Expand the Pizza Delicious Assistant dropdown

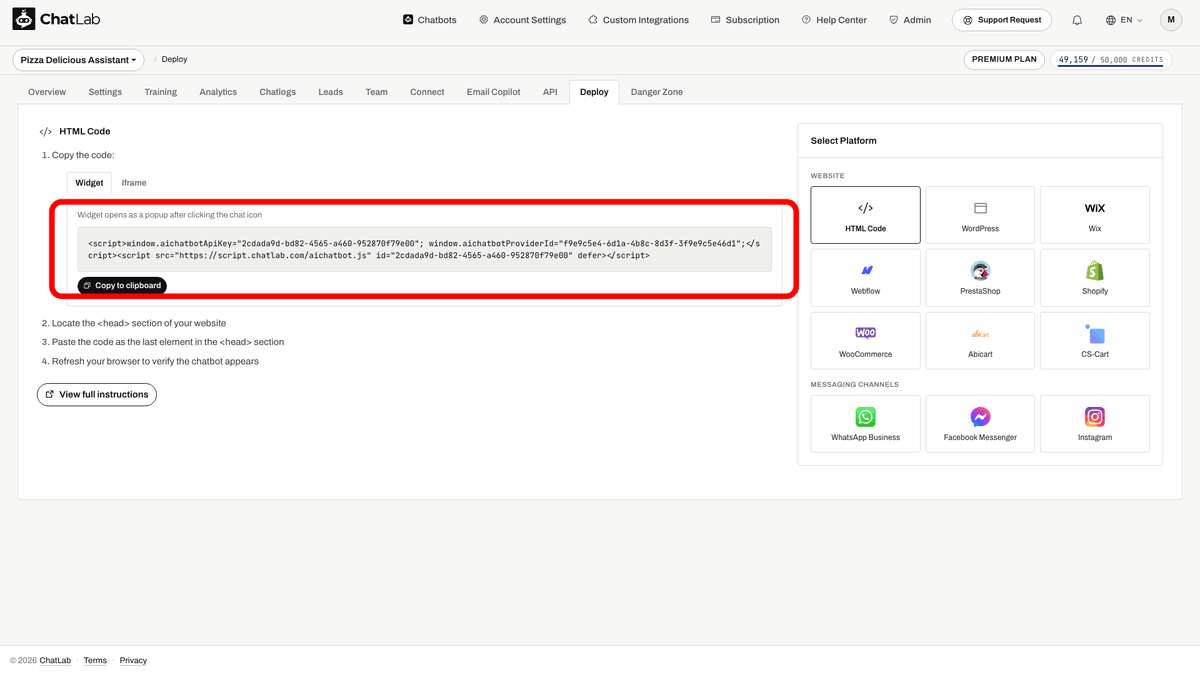click(x=78, y=60)
